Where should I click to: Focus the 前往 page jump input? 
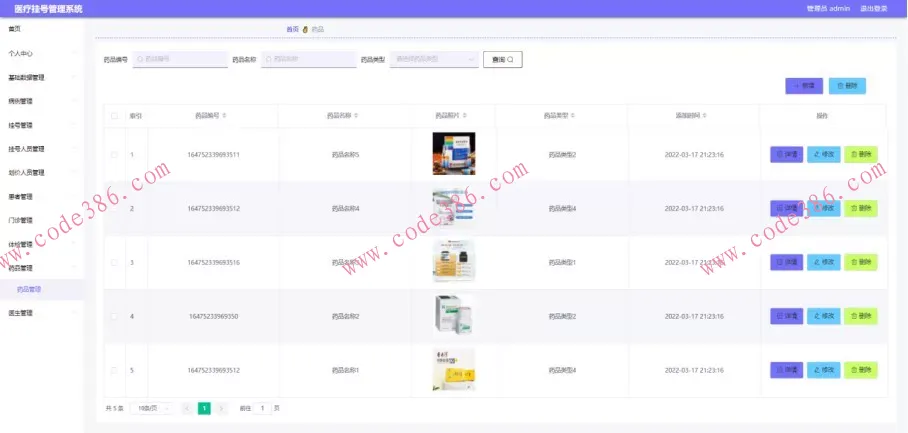coord(263,408)
